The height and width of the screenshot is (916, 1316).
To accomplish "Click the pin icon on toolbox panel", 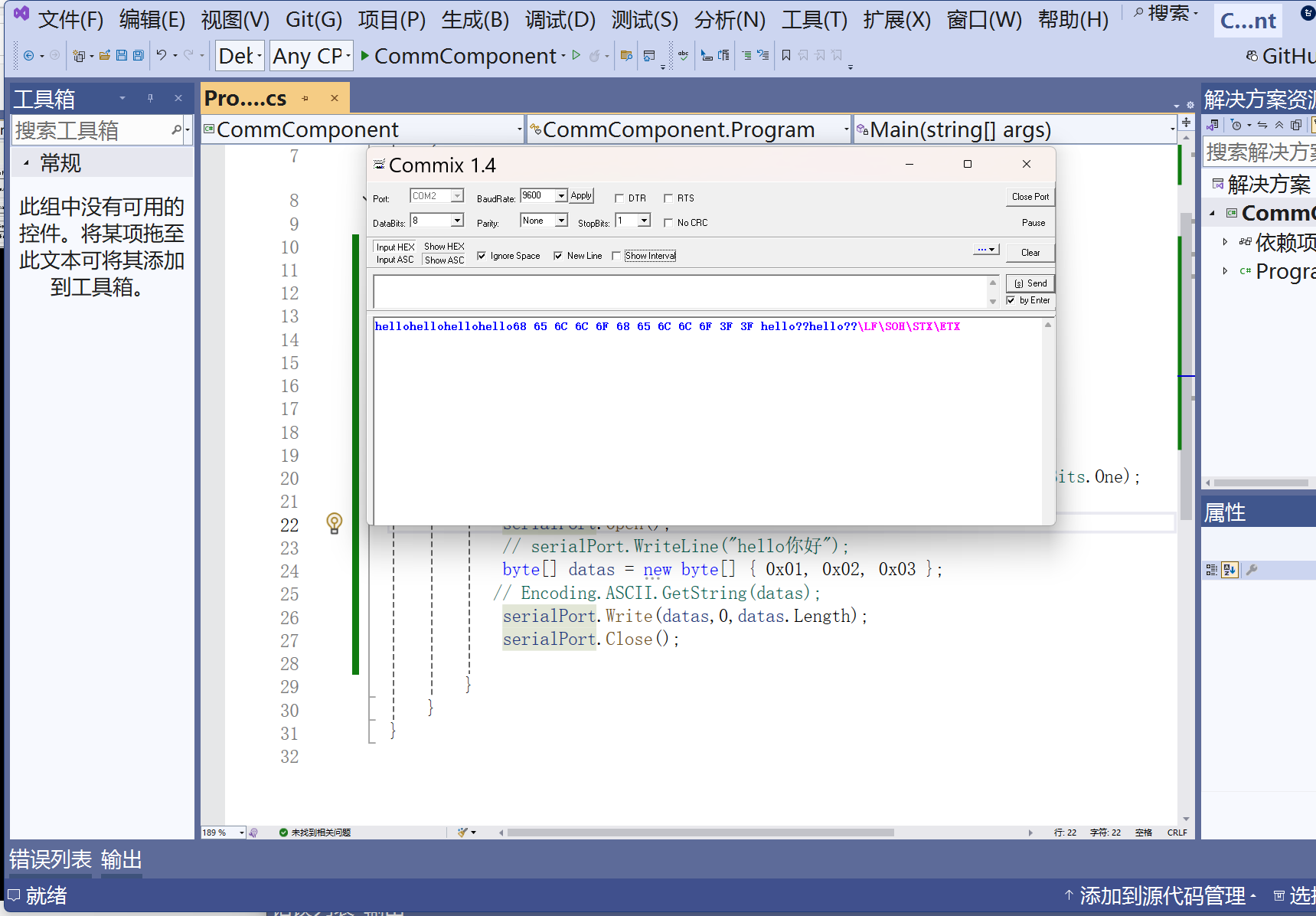I will click(x=150, y=98).
